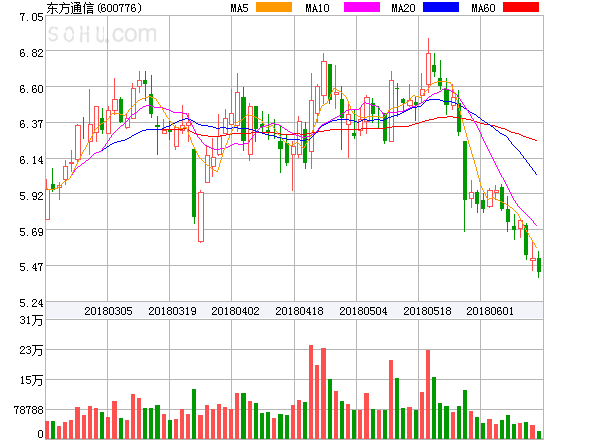Click the 20180504 date marker
The height and width of the screenshot is (440, 600).
pos(363,311)
